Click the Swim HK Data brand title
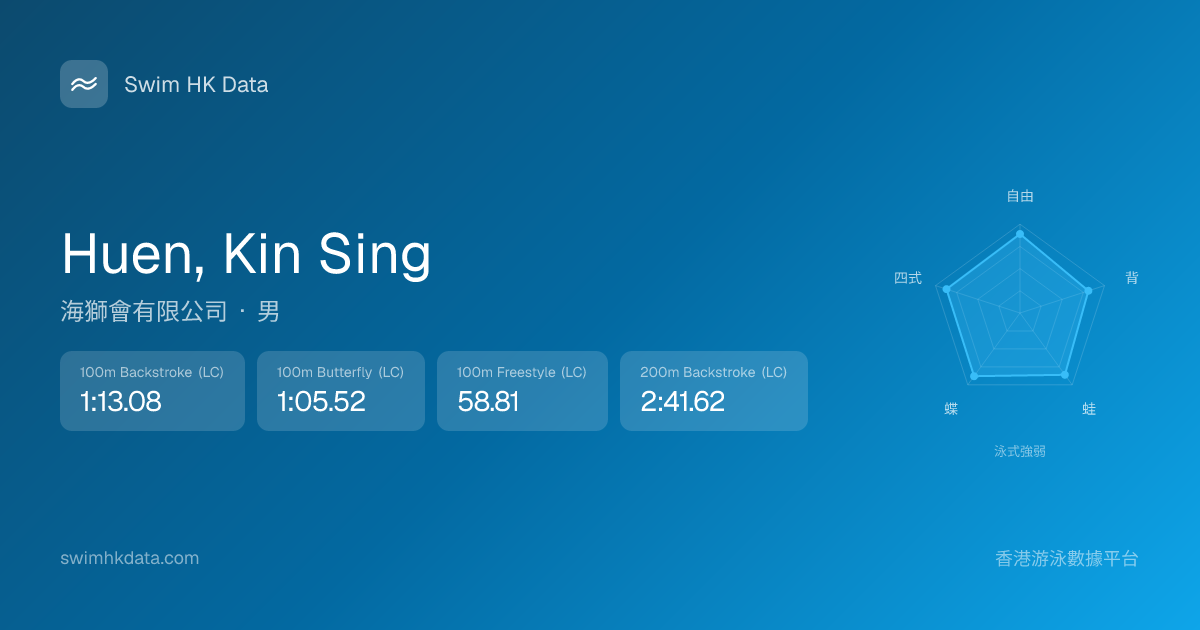The width and height of the screenshot is (1200, 630). (x=196, y=85)
